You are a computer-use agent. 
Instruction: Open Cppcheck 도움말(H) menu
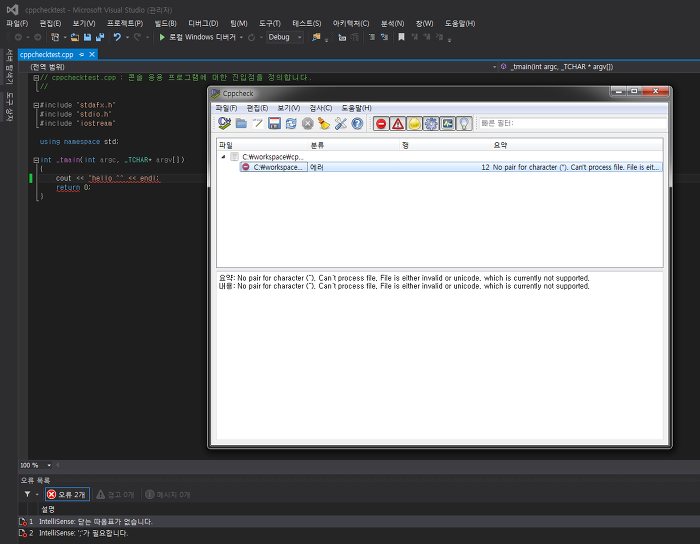356,108
